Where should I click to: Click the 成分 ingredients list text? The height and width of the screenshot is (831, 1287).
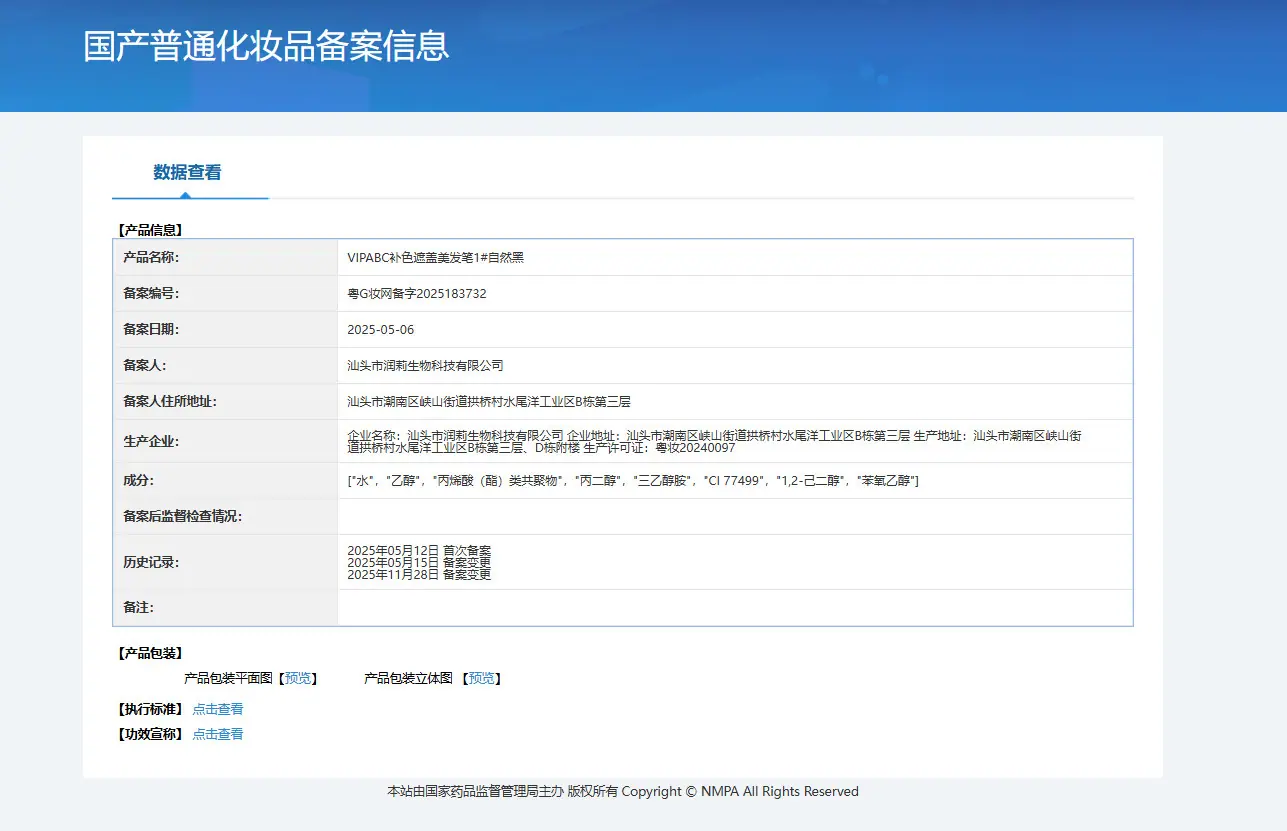(x=633, y=481)
